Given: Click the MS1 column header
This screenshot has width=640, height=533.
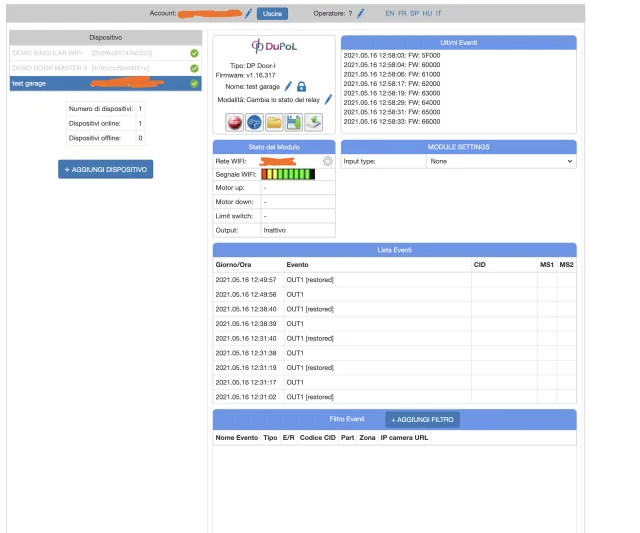Looking at the screenshot, I should tap(547, 264).
